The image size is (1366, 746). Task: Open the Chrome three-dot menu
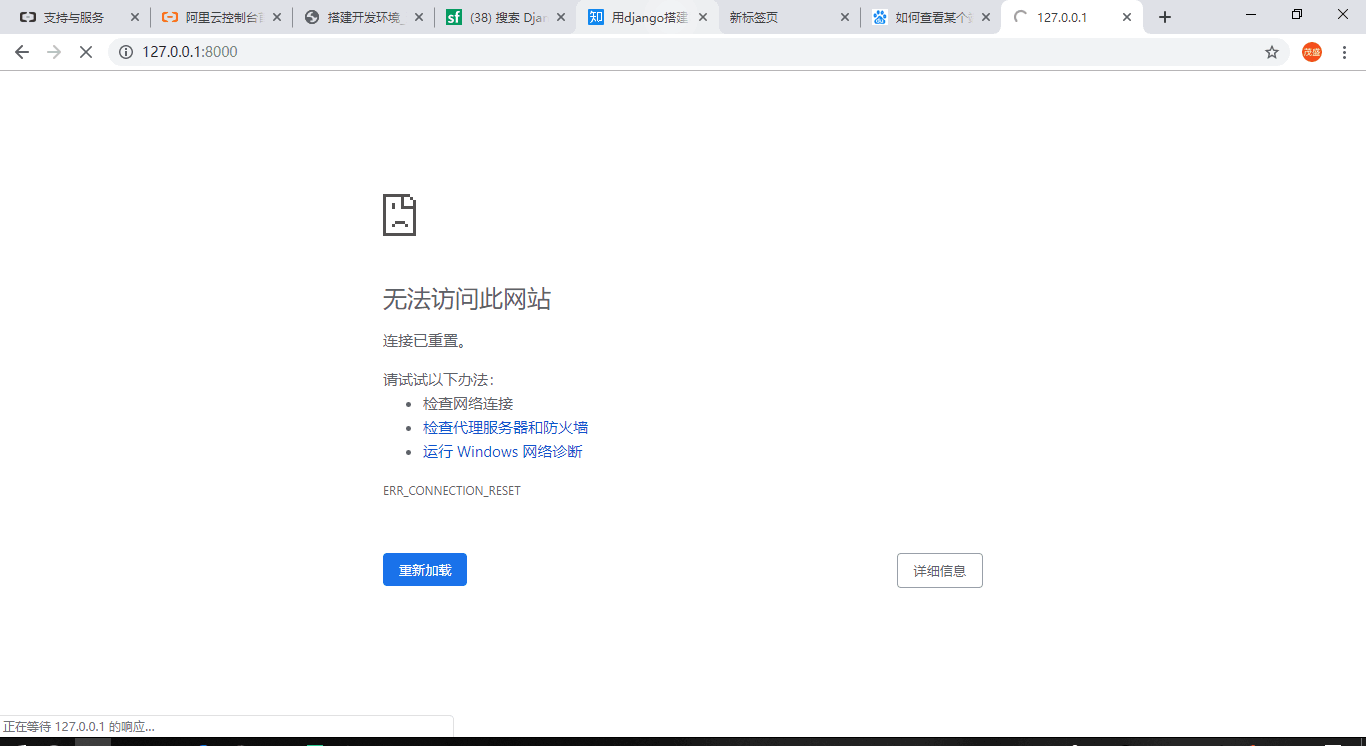[x=1344, y=51]
